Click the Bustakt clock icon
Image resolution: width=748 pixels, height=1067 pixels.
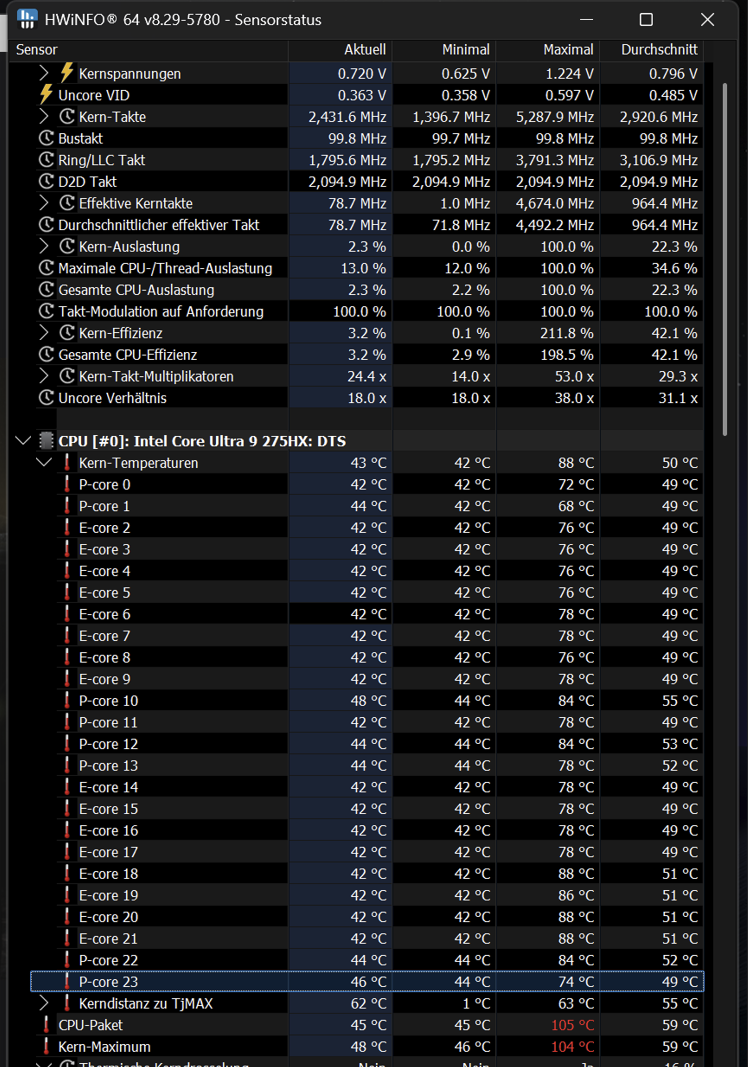tap(46, 138)
